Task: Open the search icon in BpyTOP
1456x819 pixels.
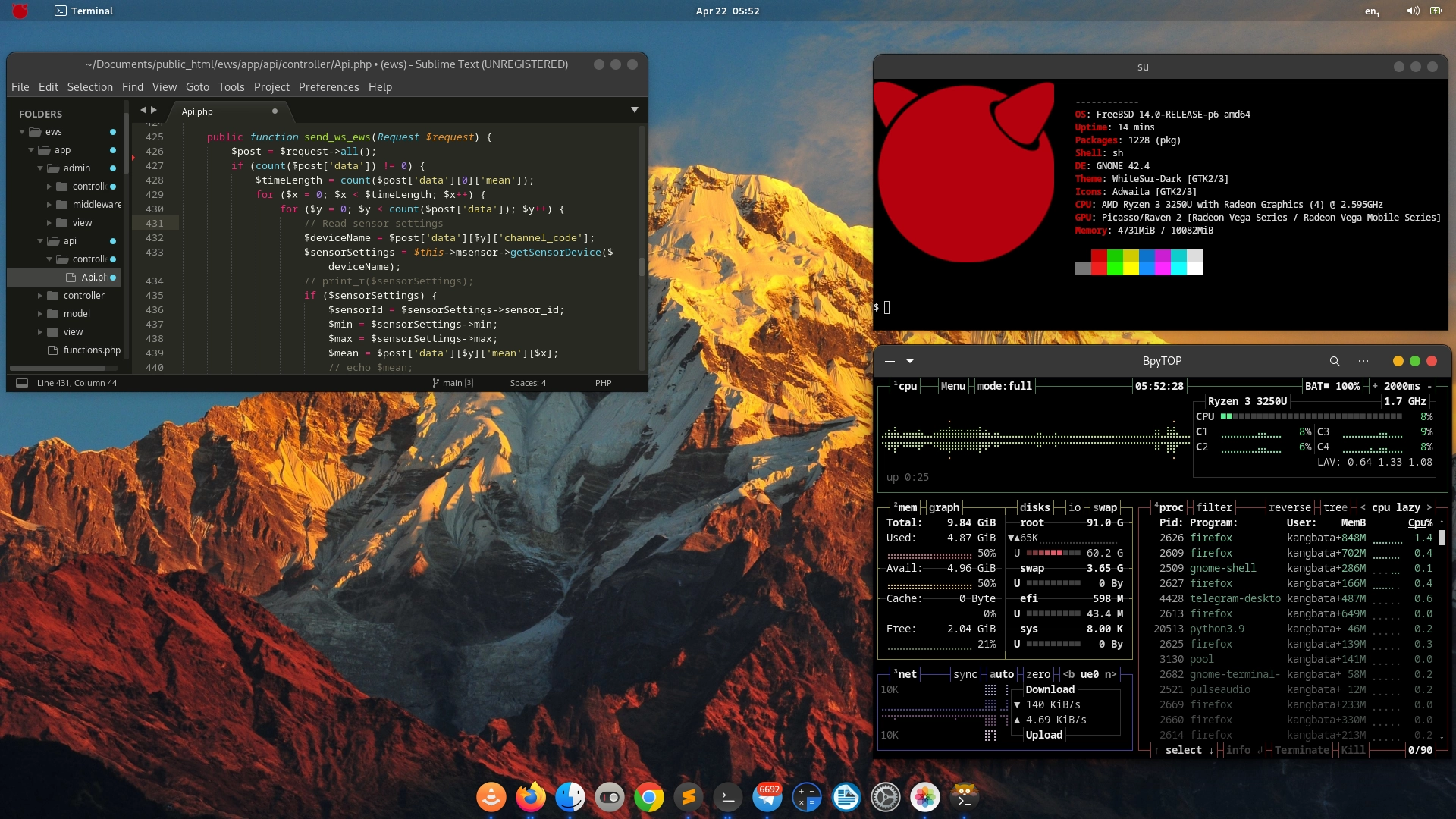Action: (1335, 361)
